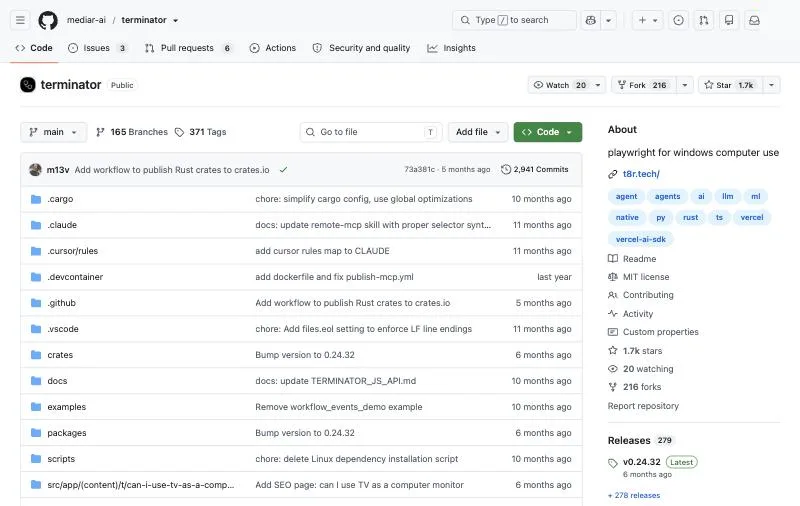The height and width of the screenshot is (506, 800).
Task: Open the t8r.tech website link
Action: (641, 174)
